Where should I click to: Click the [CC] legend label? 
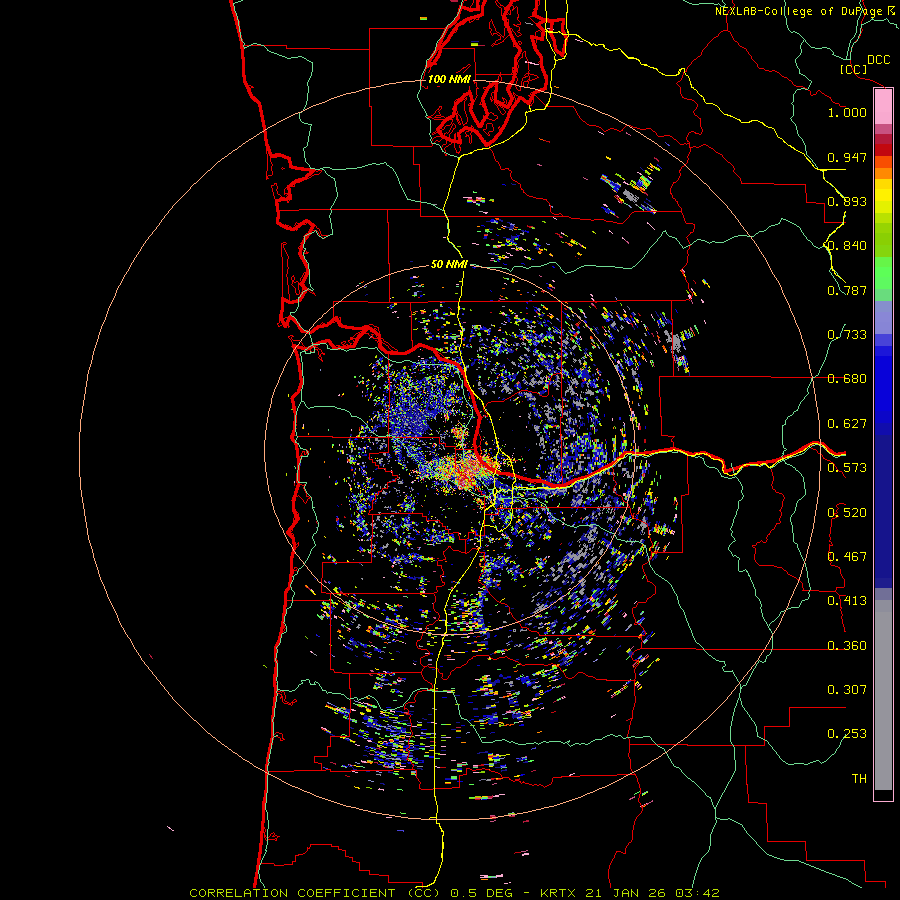pyautogui.click(x=853, y=69)
